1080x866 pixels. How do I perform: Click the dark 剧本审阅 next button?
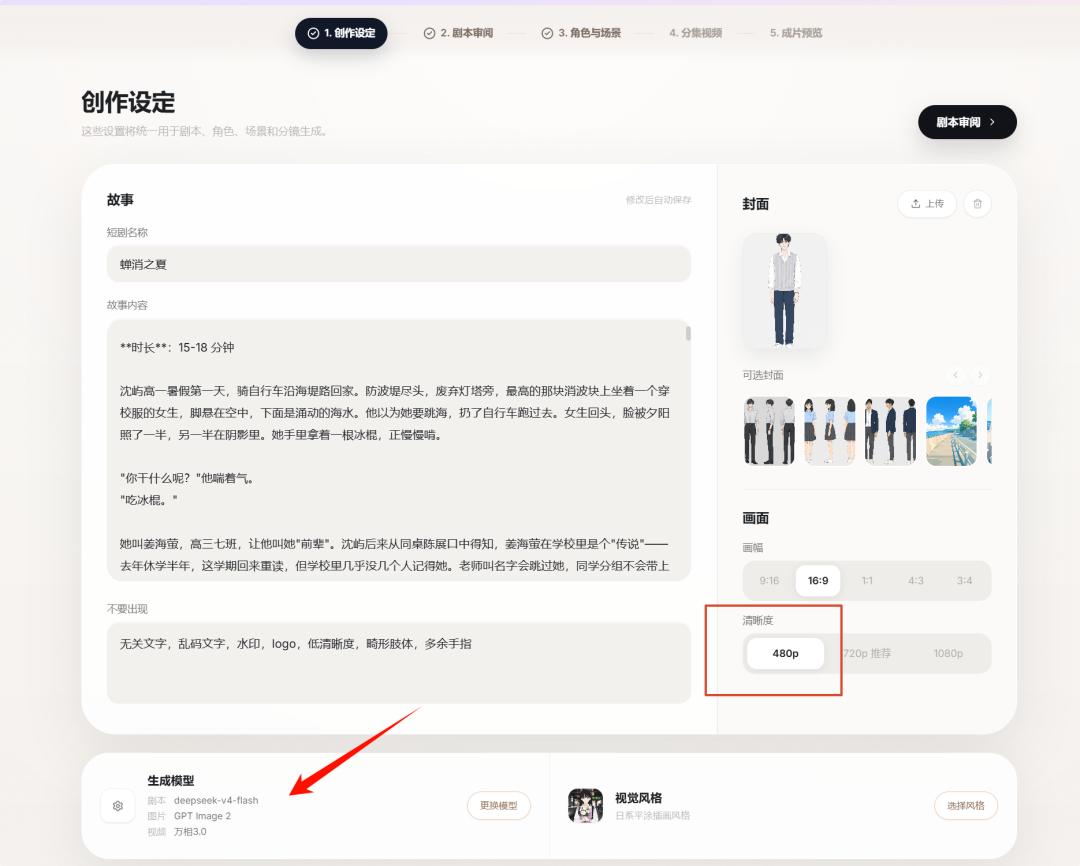click(967, 122)
